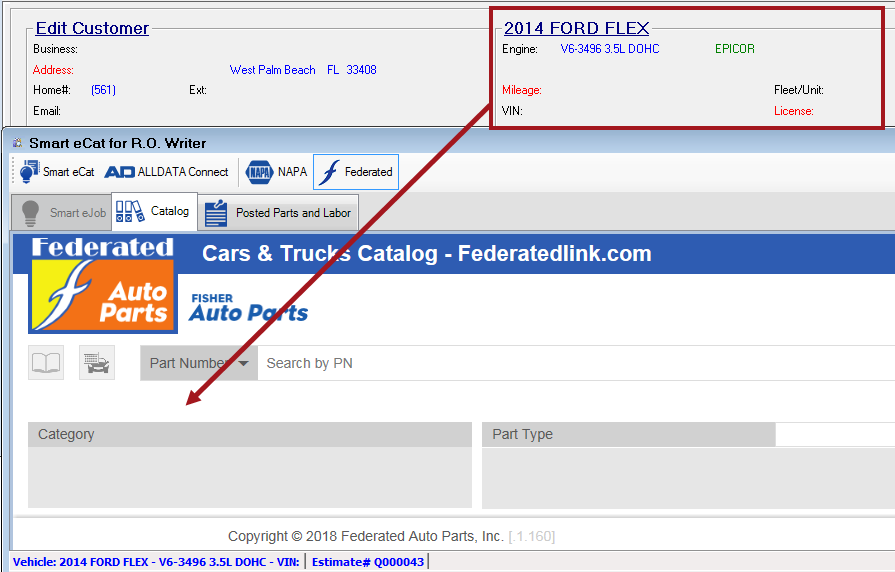The height and width of the screenshot is (572, 895).
Task: Click the vehicle selection car icon
Action: [96, 362]
